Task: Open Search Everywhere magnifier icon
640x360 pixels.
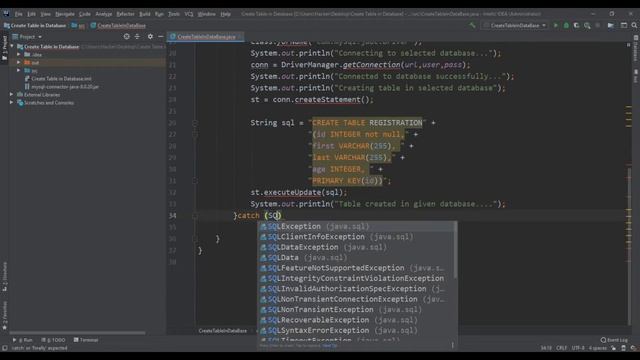Action: (634, 25)
